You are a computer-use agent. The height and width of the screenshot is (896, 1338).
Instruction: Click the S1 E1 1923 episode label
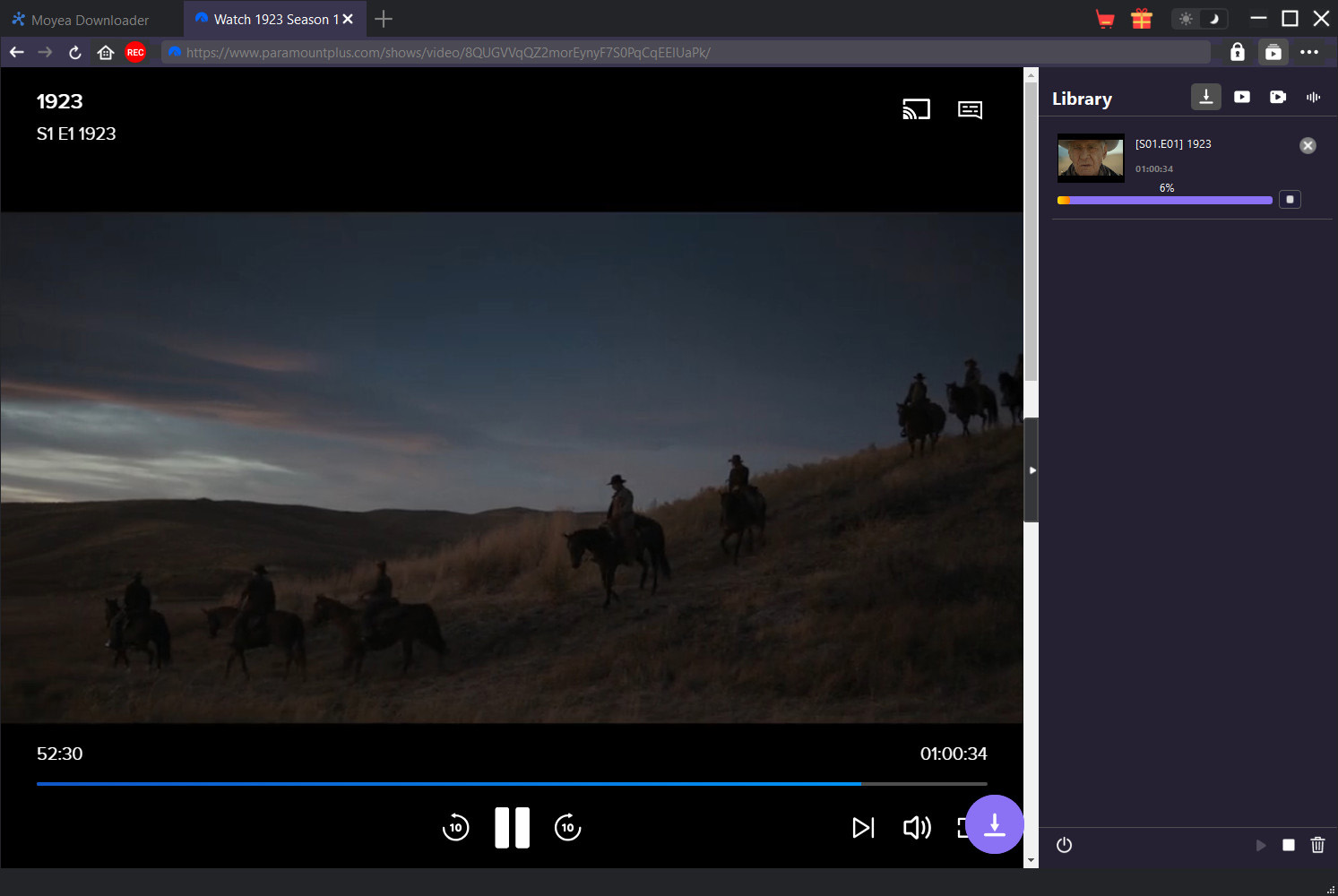click(x=76, y=134)
